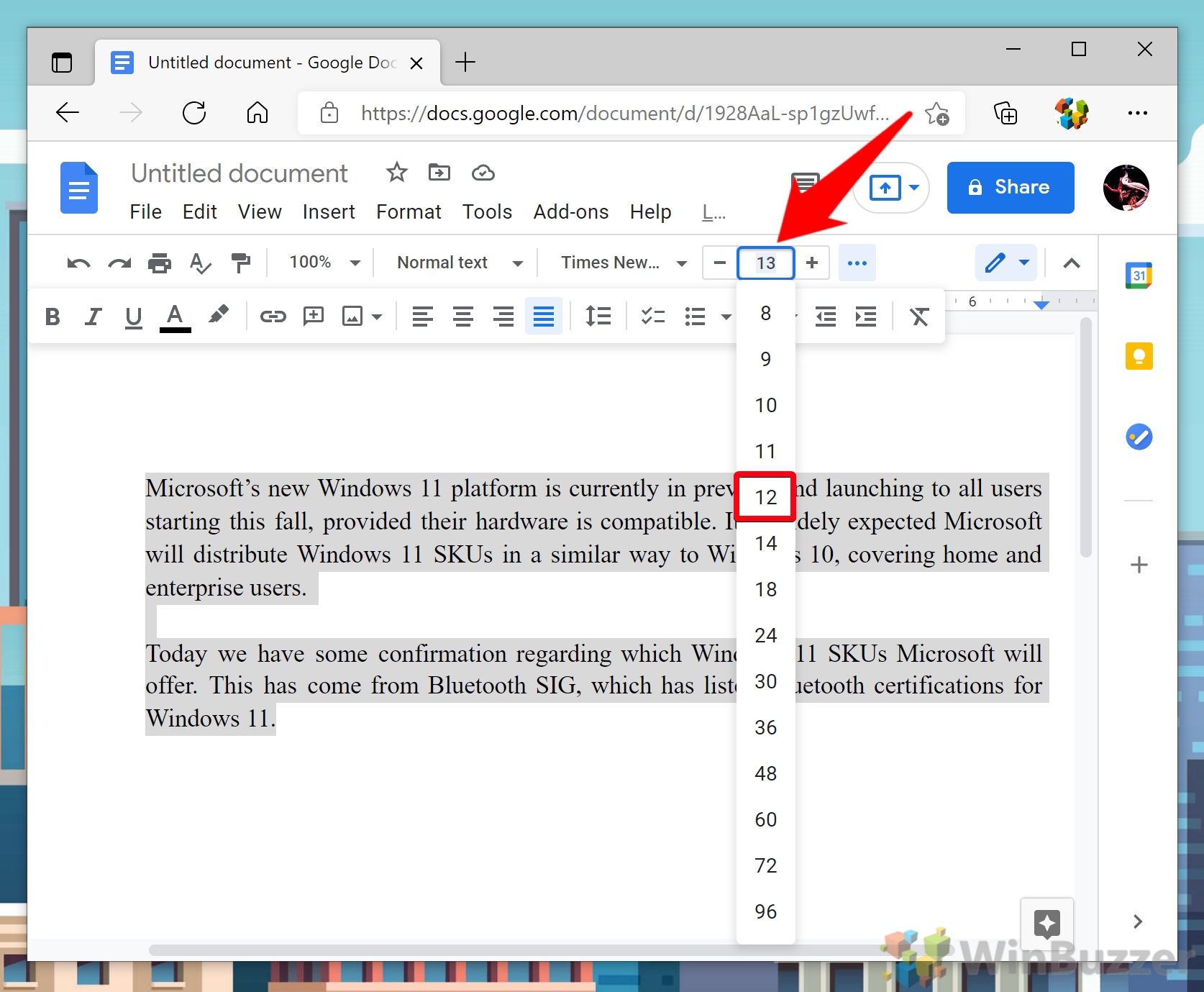Decrease font size with minus button

720,263
